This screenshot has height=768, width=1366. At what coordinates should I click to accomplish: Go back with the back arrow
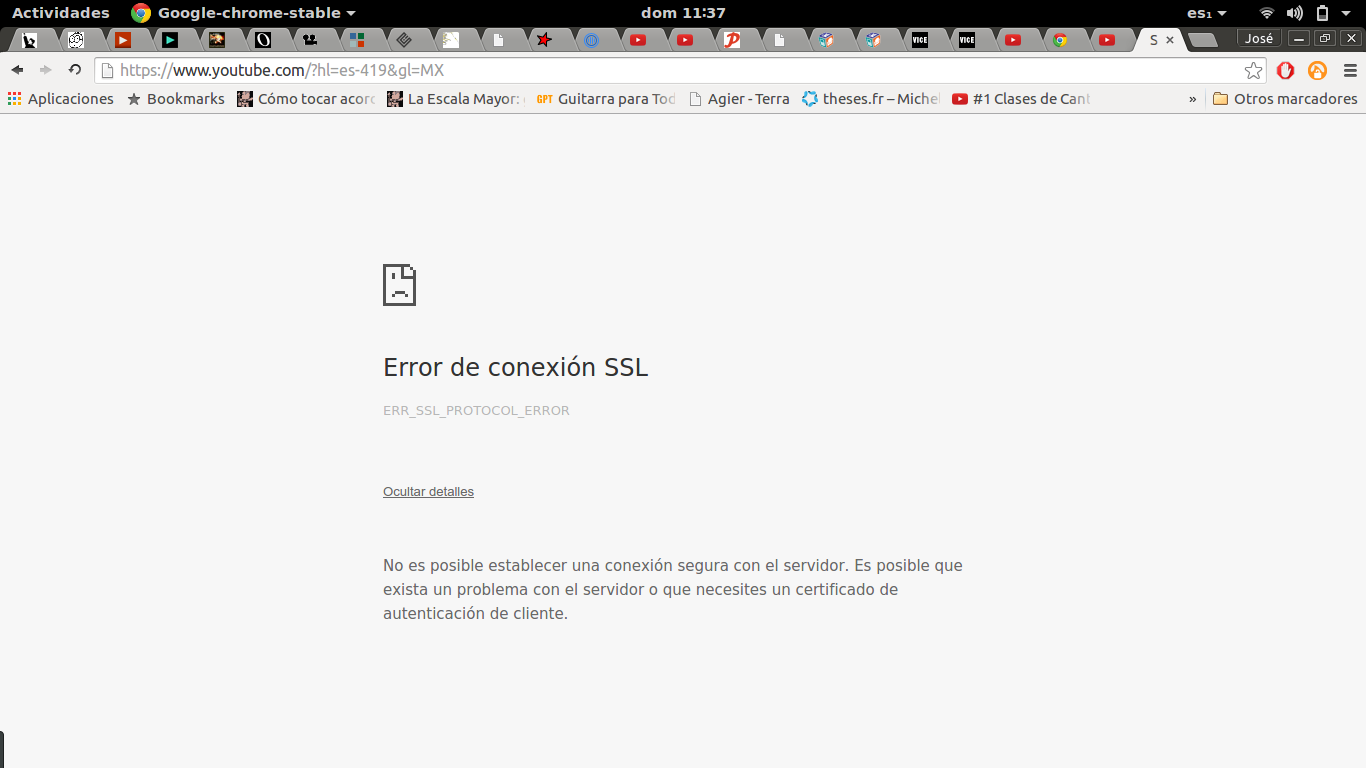17,70
